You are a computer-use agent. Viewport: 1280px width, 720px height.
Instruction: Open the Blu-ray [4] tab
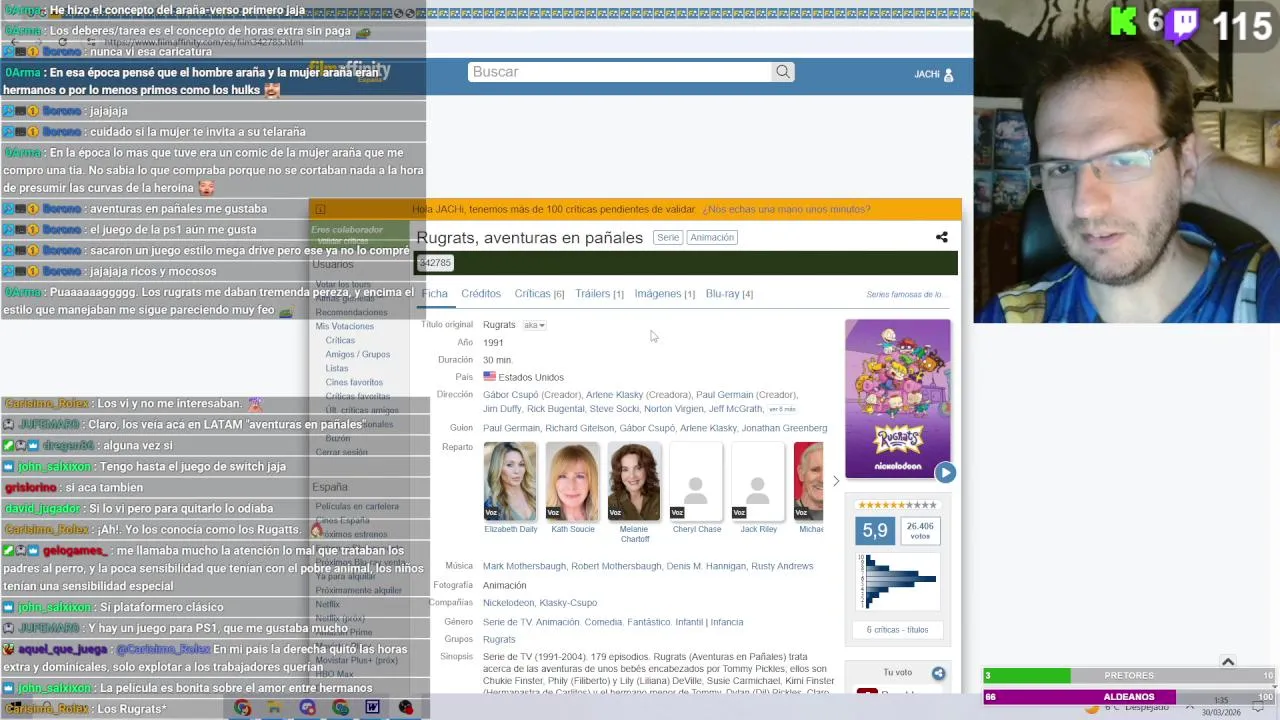point(729,294)
